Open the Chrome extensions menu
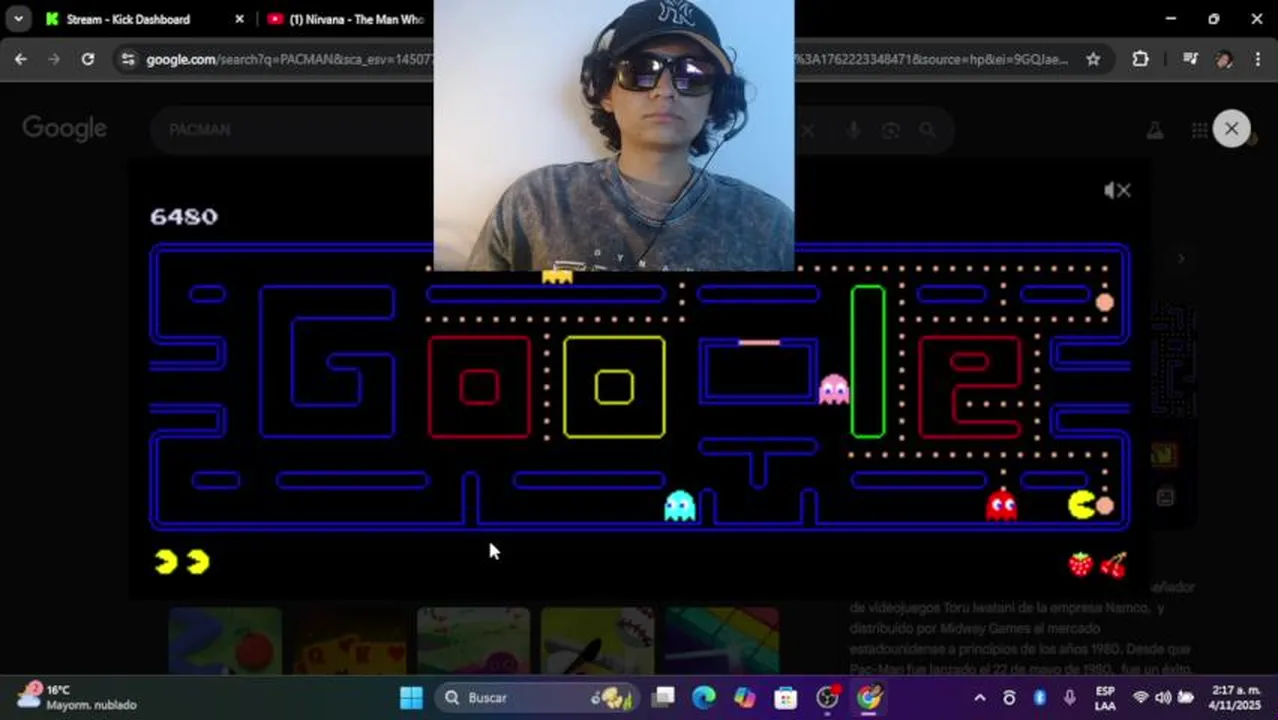The height and width of the screenshot is (720, 1278). 1140,59
